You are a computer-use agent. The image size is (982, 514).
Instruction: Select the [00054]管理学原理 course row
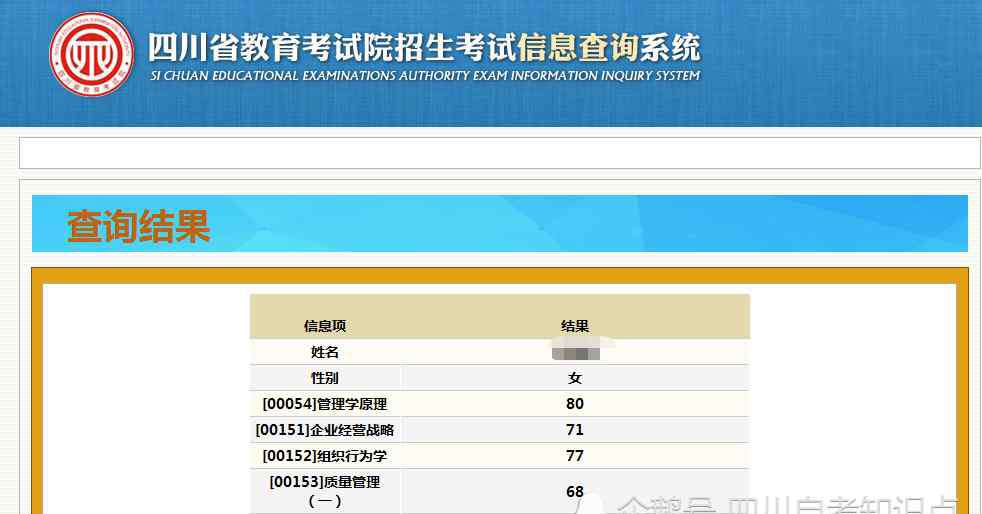click(x=325, y=404)
